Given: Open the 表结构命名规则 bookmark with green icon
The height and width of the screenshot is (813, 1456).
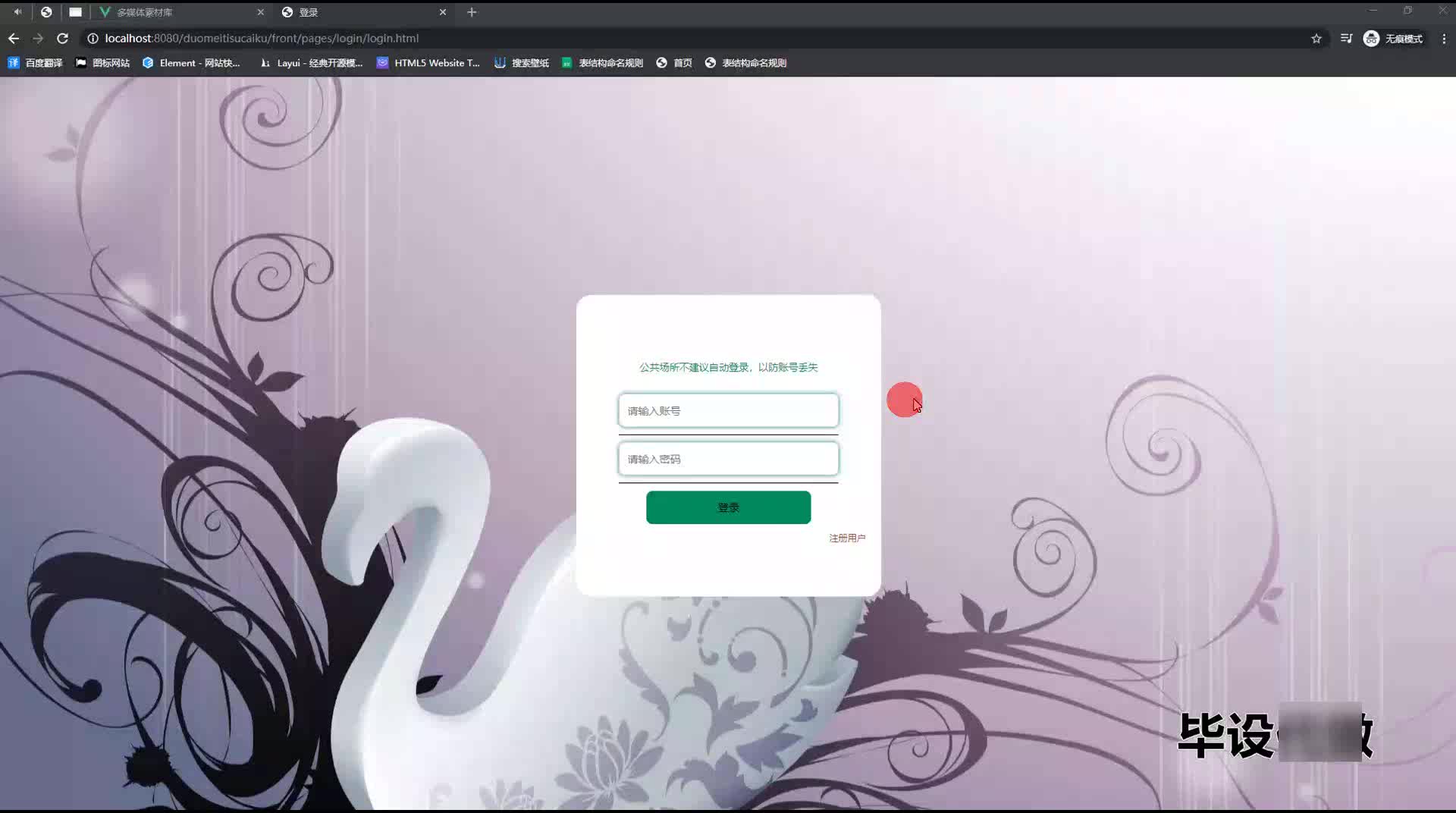Looking at the screenshot, I should coord(602,63).
